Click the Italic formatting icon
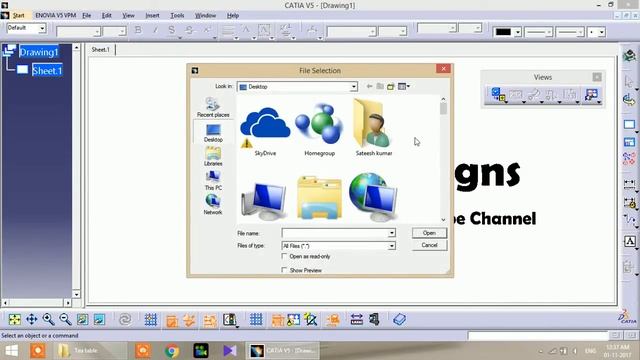Viewport: 640px width, 360px height. [155, 30]
